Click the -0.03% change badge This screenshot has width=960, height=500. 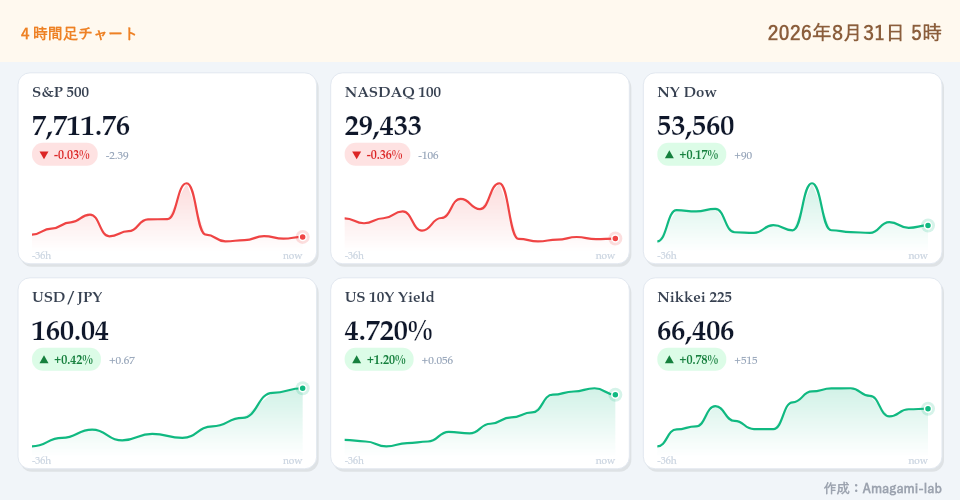pyautogui.click(x=65, y=155)
